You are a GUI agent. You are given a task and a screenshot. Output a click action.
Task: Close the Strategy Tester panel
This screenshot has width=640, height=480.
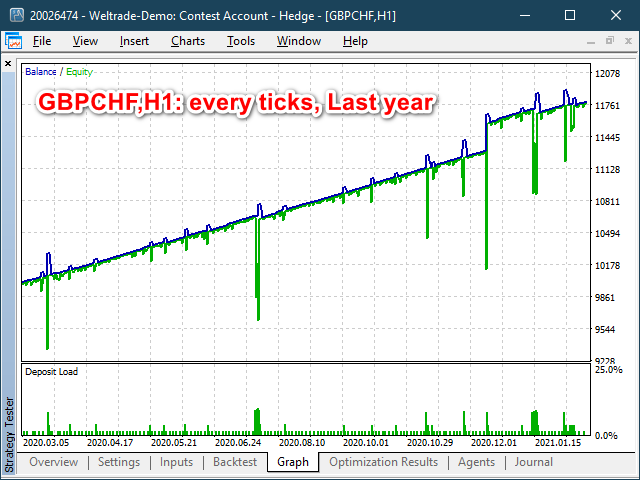(x=8, y=64)
